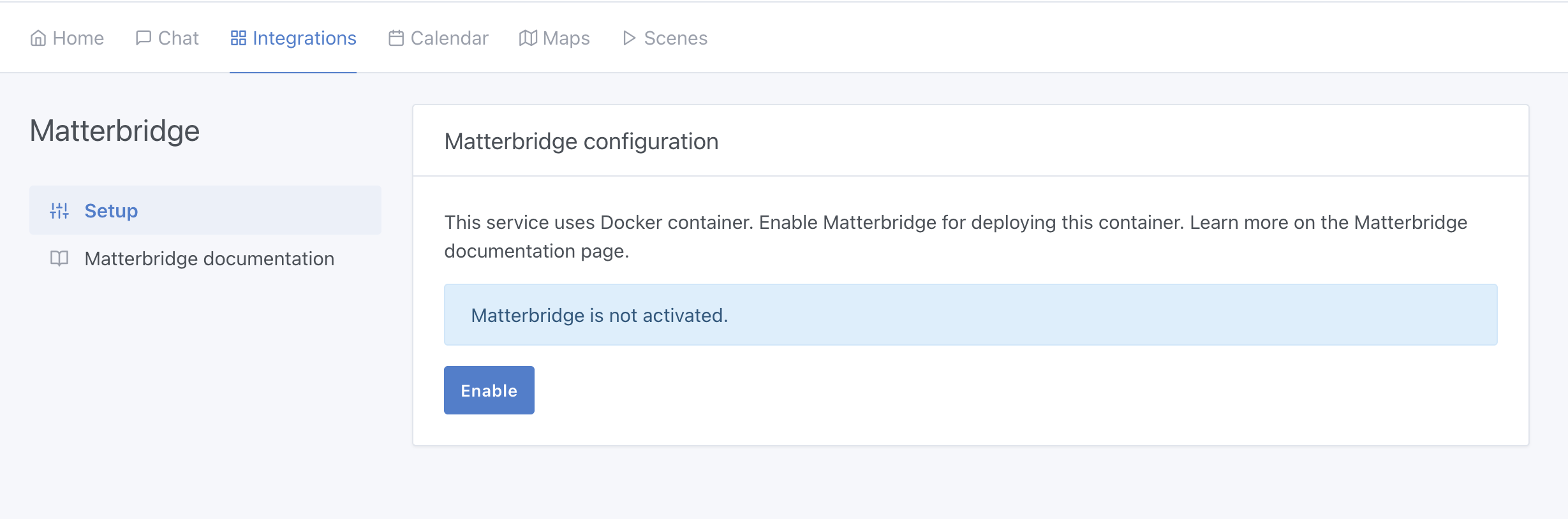
Task: Click the Matterbridge page heading
Action: click(x=115, y=131)
